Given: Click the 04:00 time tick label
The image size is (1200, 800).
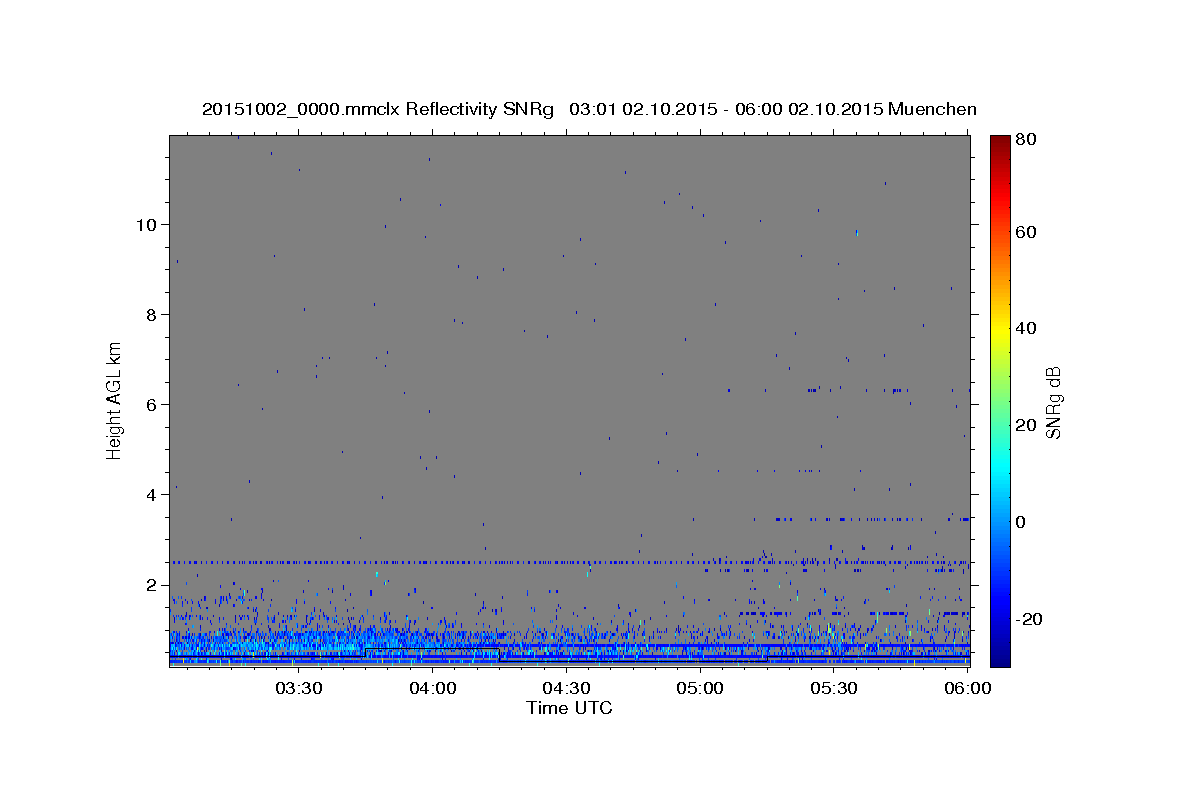Looking at the screenshot, I should [432, 688].
